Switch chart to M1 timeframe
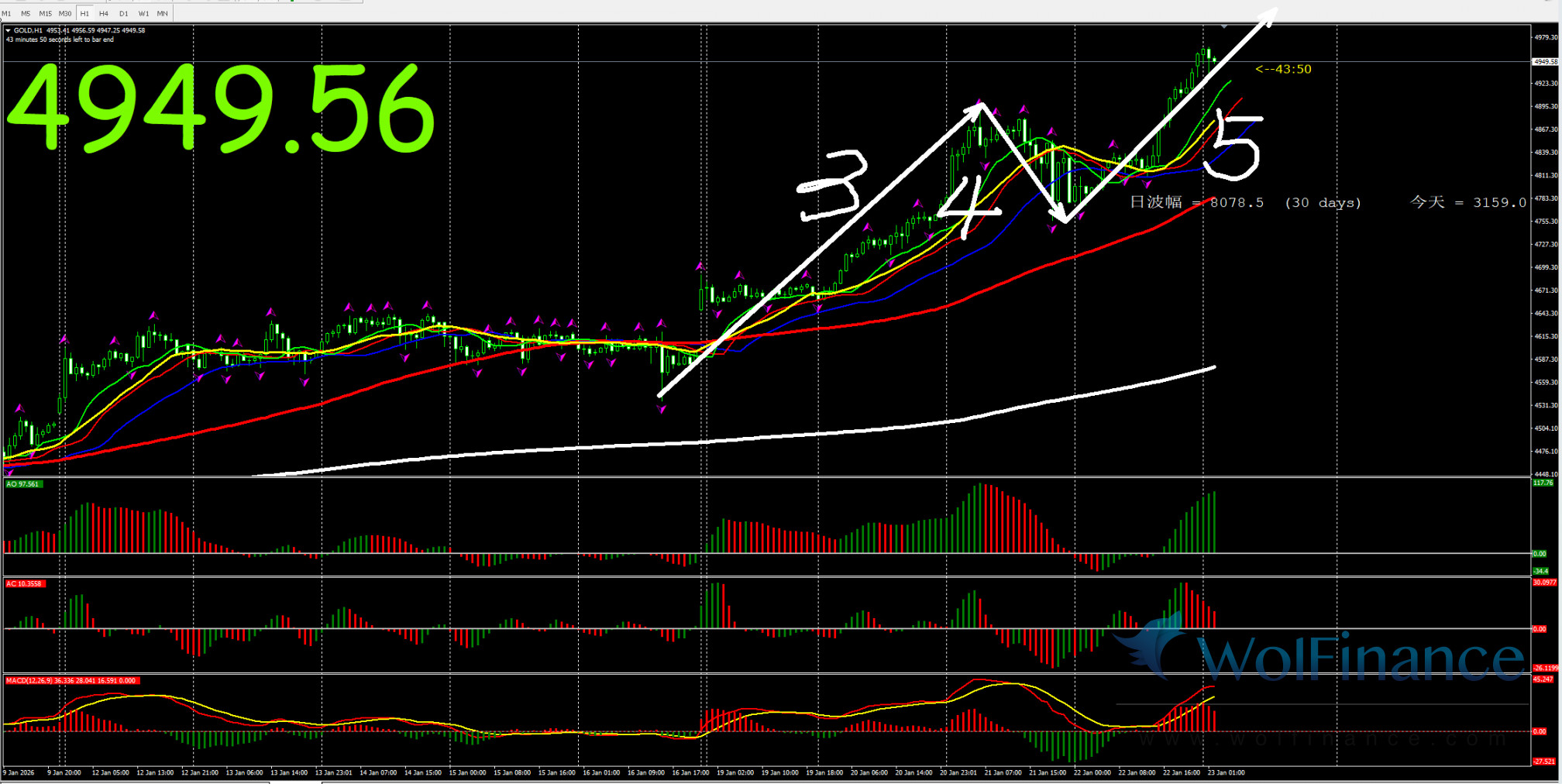The width and height of the screenshot is (1562, 784). tap(7, 13)
